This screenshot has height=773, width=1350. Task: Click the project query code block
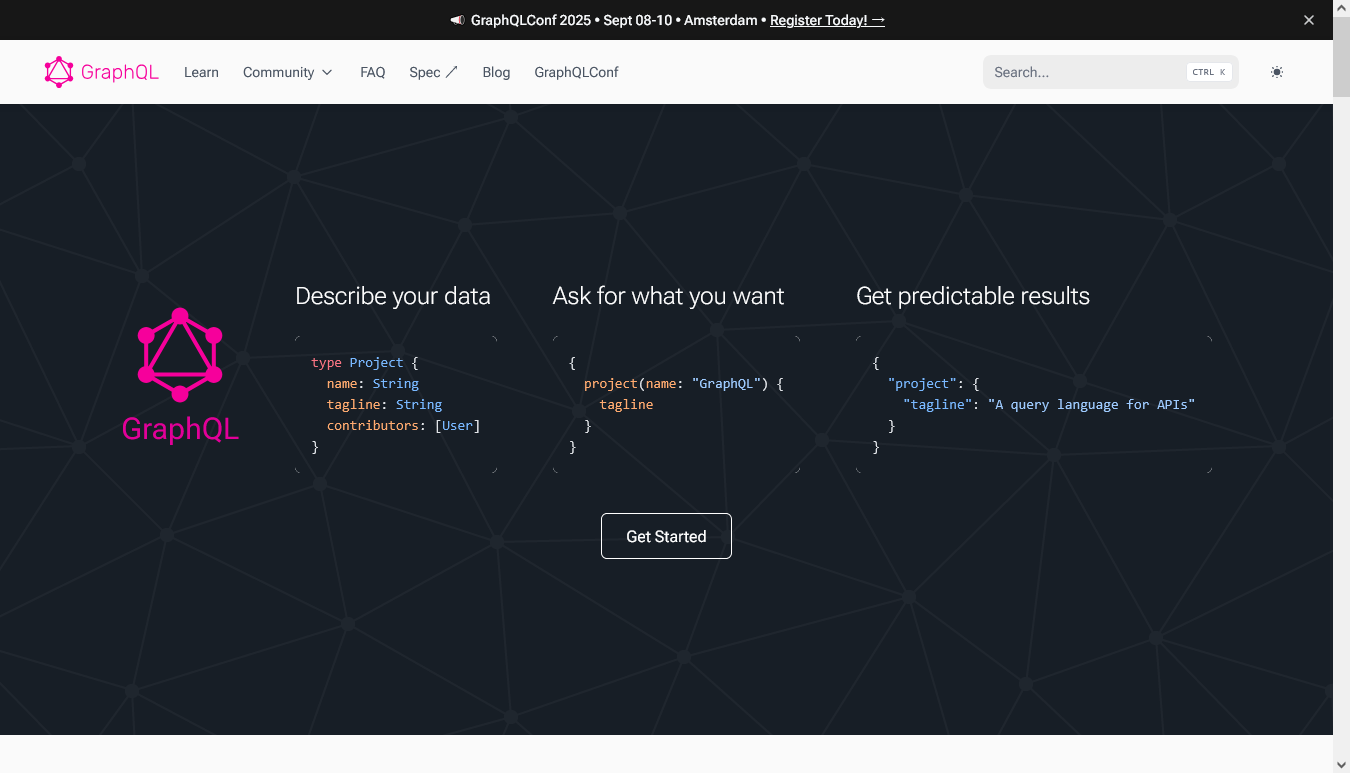click(676, 405)
